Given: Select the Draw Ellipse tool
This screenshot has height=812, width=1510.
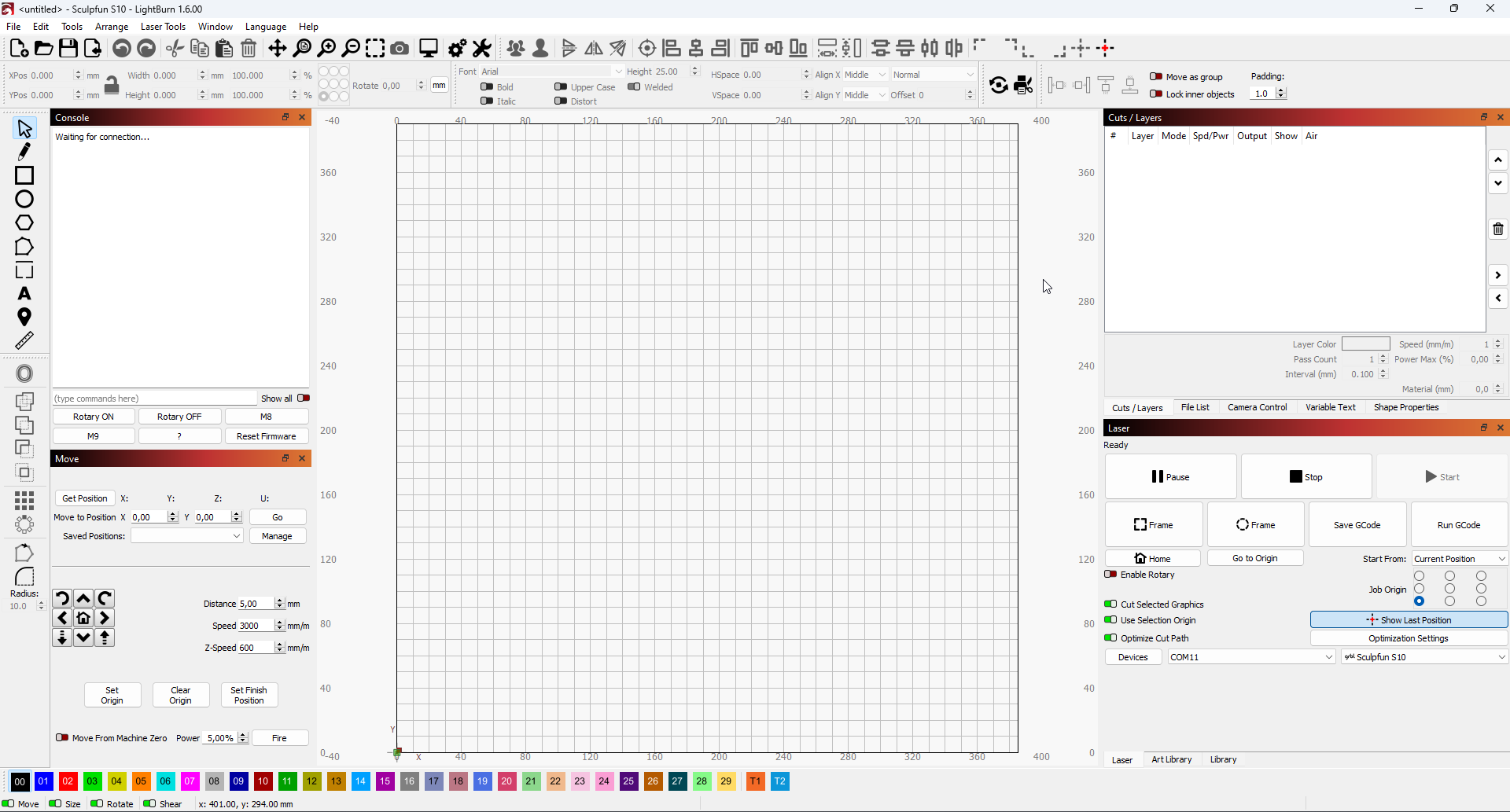Looking at the screenshot, I should pos(24,200).
